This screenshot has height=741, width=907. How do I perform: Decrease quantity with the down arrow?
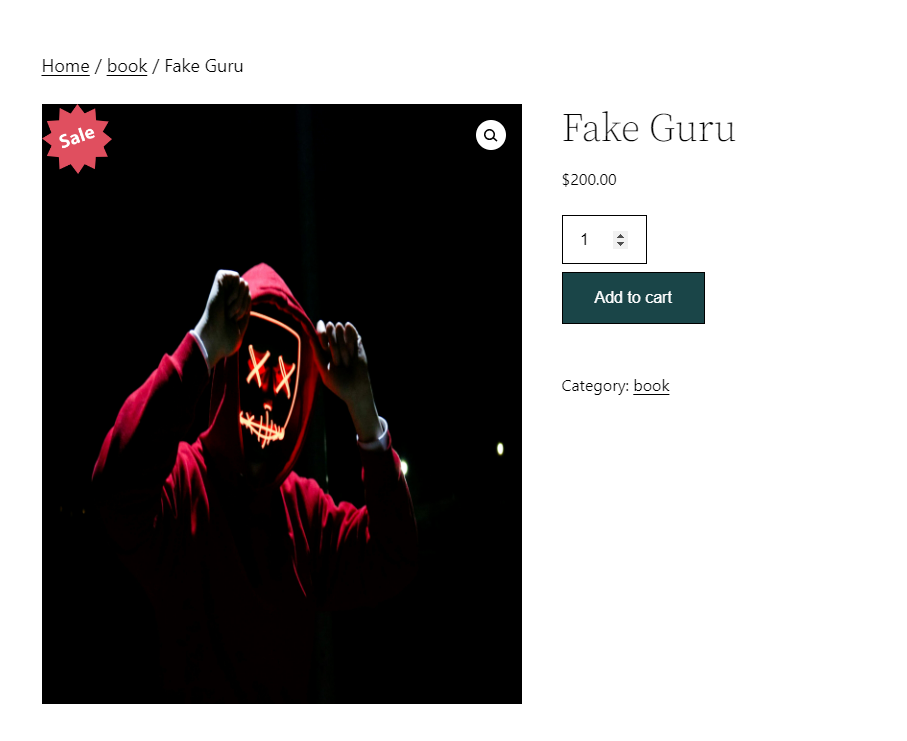(620, 244)
